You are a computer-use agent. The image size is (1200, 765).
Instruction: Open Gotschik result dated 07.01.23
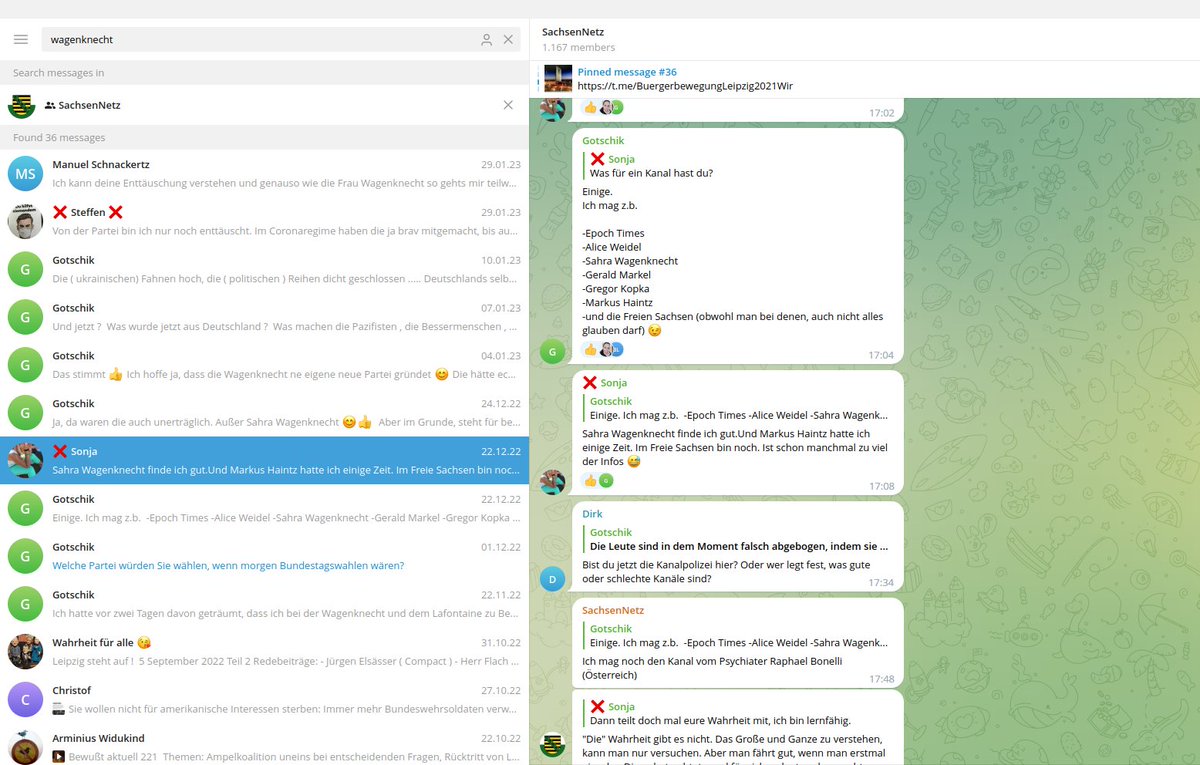(264, 317)
